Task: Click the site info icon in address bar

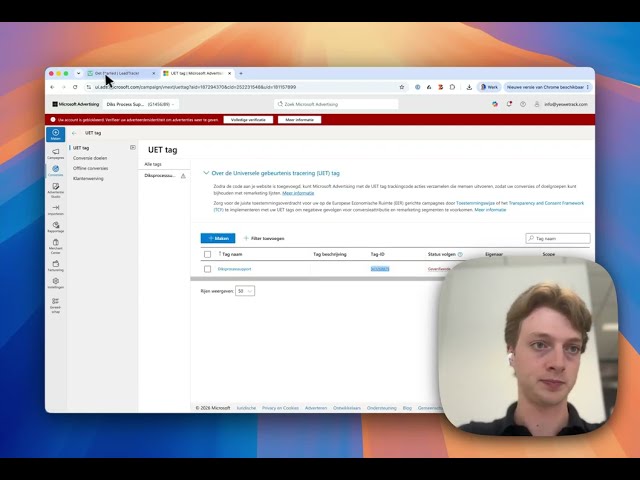Action: [x=89, y=87]
